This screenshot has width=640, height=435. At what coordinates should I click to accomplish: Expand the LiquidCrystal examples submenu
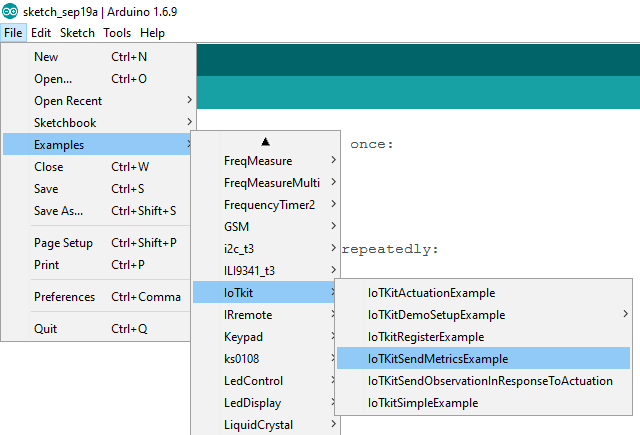coord(265,425)
